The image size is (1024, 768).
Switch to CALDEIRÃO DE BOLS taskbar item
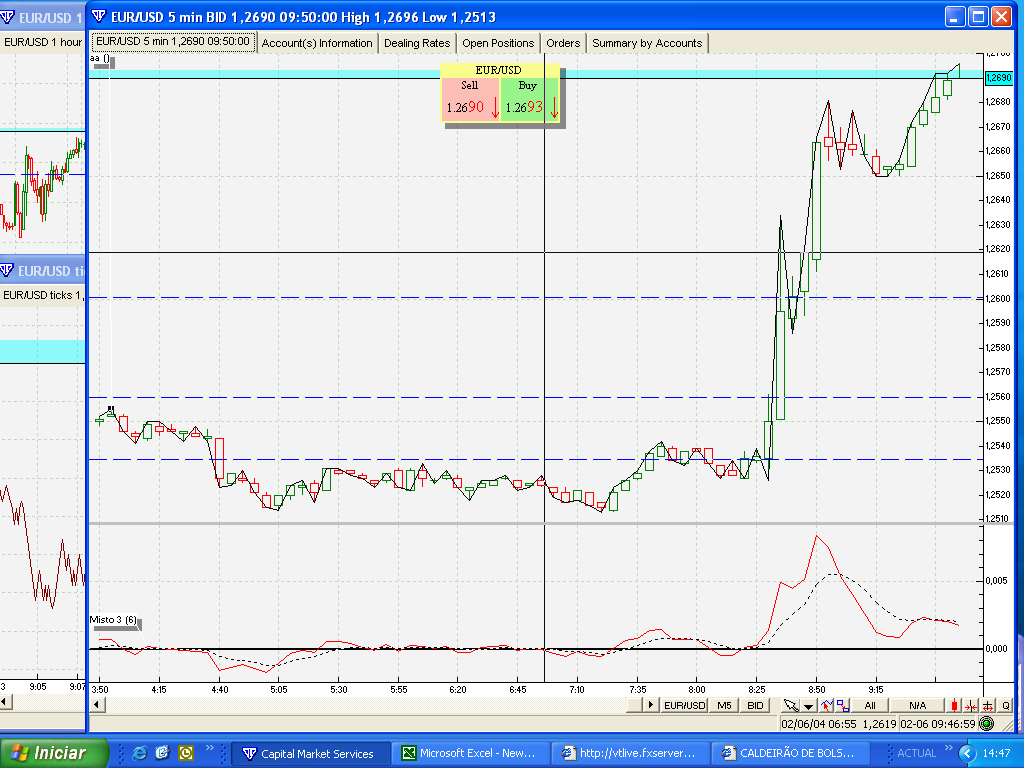(790, 754)
